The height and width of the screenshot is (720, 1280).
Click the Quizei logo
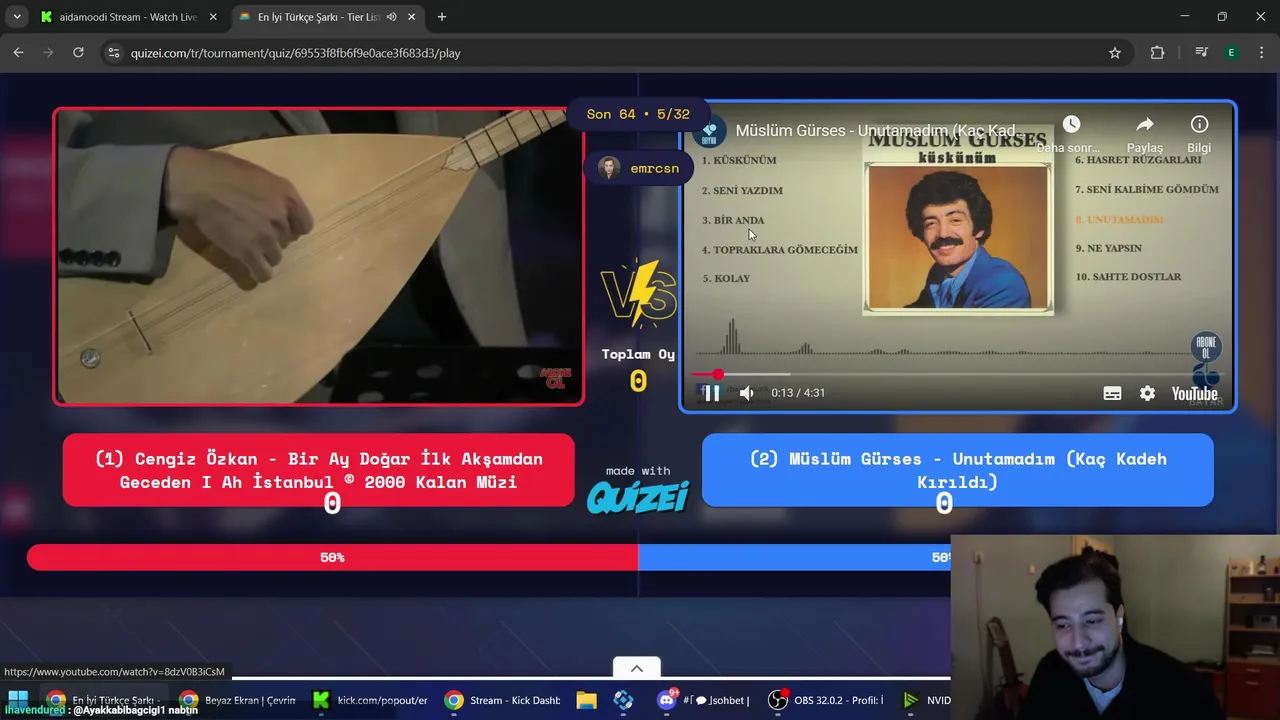pyautogui.click(x=638, y=497)
